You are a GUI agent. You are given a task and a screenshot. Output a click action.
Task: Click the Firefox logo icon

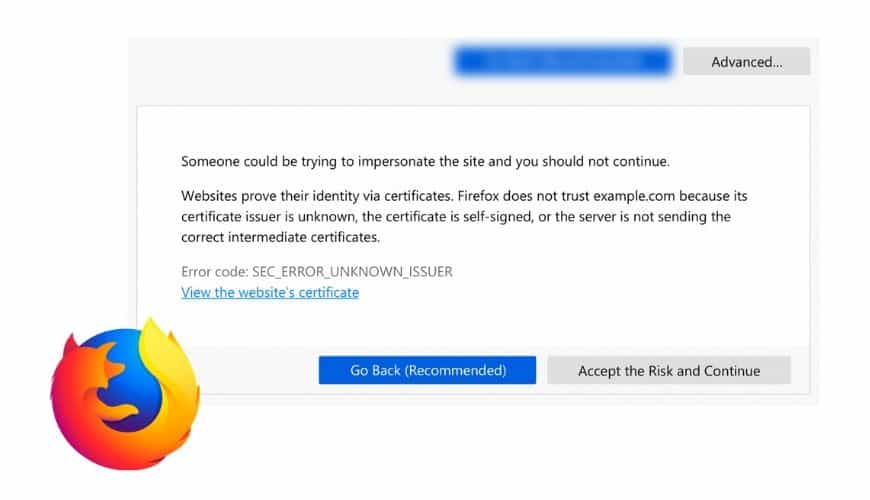(x=124, y=397)
